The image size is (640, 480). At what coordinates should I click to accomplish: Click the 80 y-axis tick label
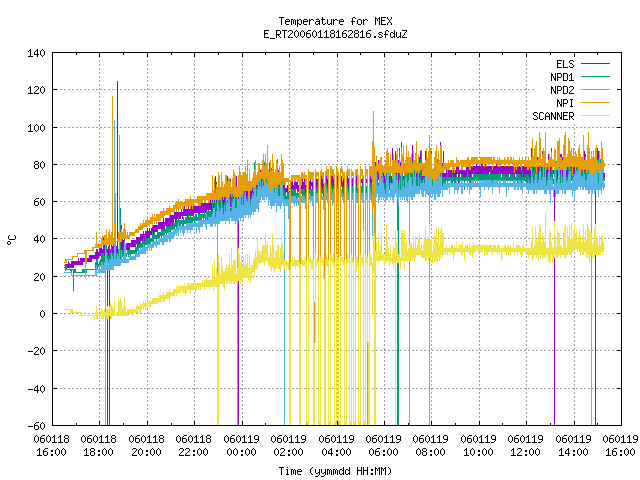click(x=39, y=165)
